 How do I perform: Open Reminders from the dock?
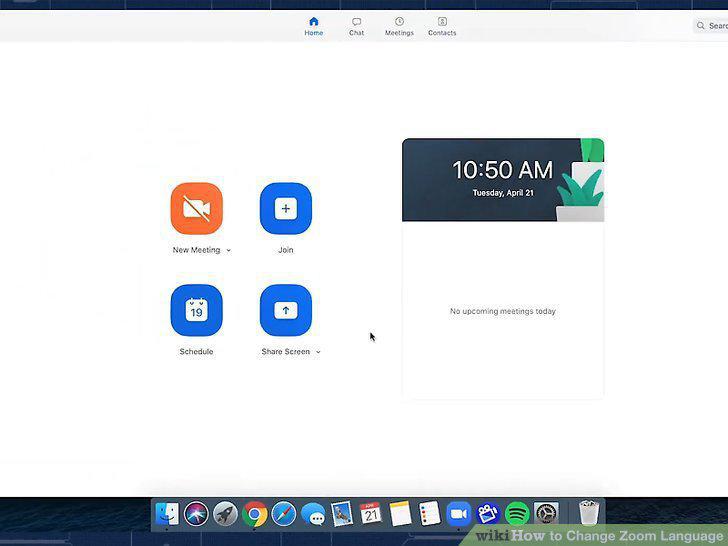tap(429, 514)
